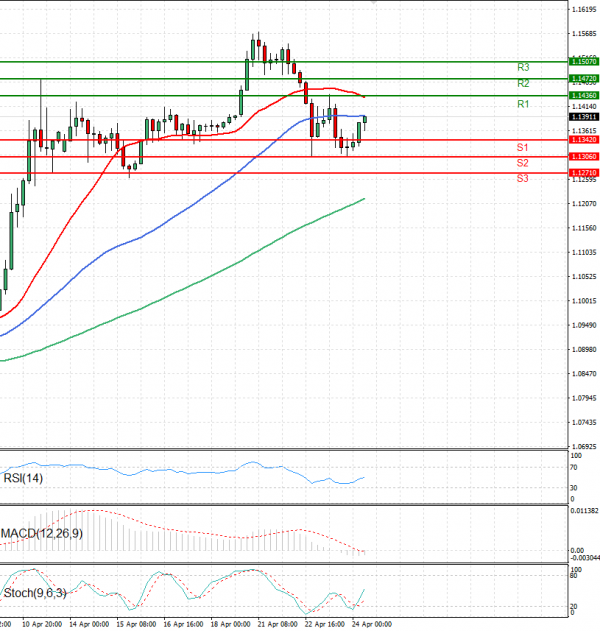Click the S1 support label
Viewport: 600px width, 631px height.
coord(522,147)
